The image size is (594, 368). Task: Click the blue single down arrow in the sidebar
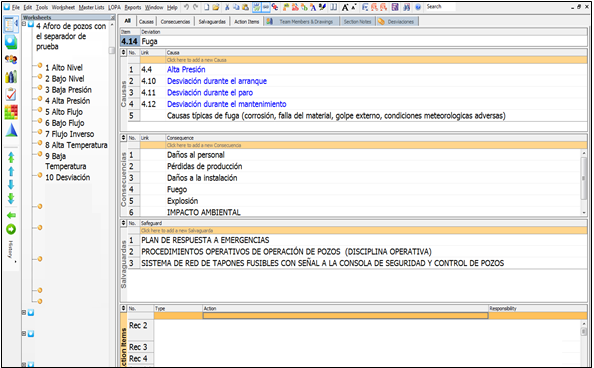click(x=11, y=185)
